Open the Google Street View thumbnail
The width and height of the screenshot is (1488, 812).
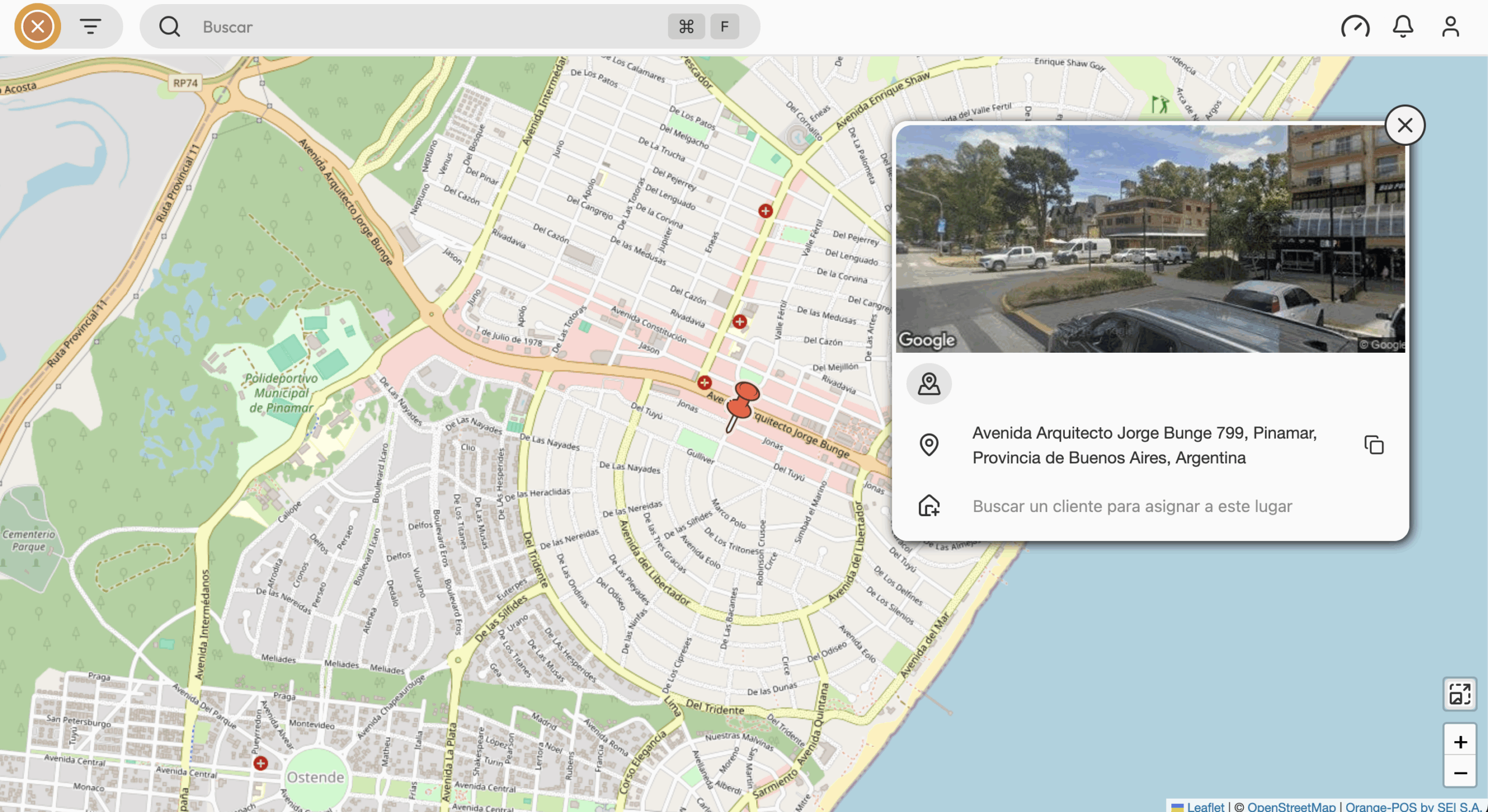(x=1150, y=238)
